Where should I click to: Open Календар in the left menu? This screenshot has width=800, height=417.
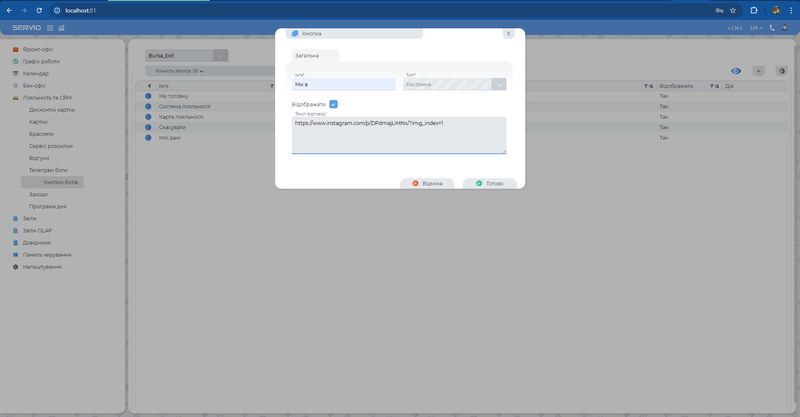click(x=36, y=73)
